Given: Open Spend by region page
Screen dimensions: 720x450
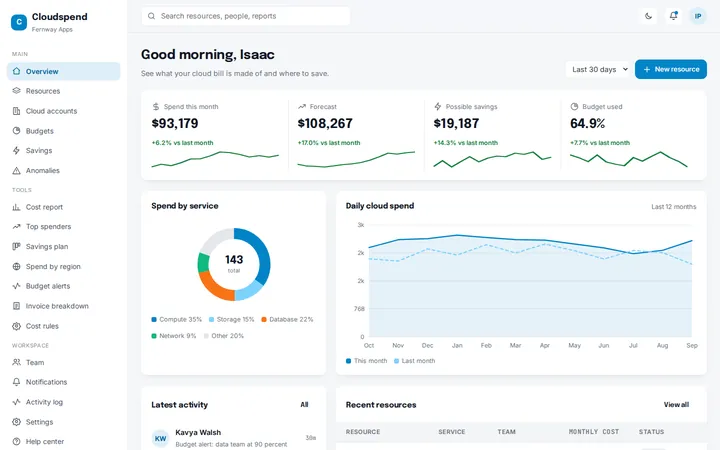Looking at the screenshot, I should pos(63,266).
